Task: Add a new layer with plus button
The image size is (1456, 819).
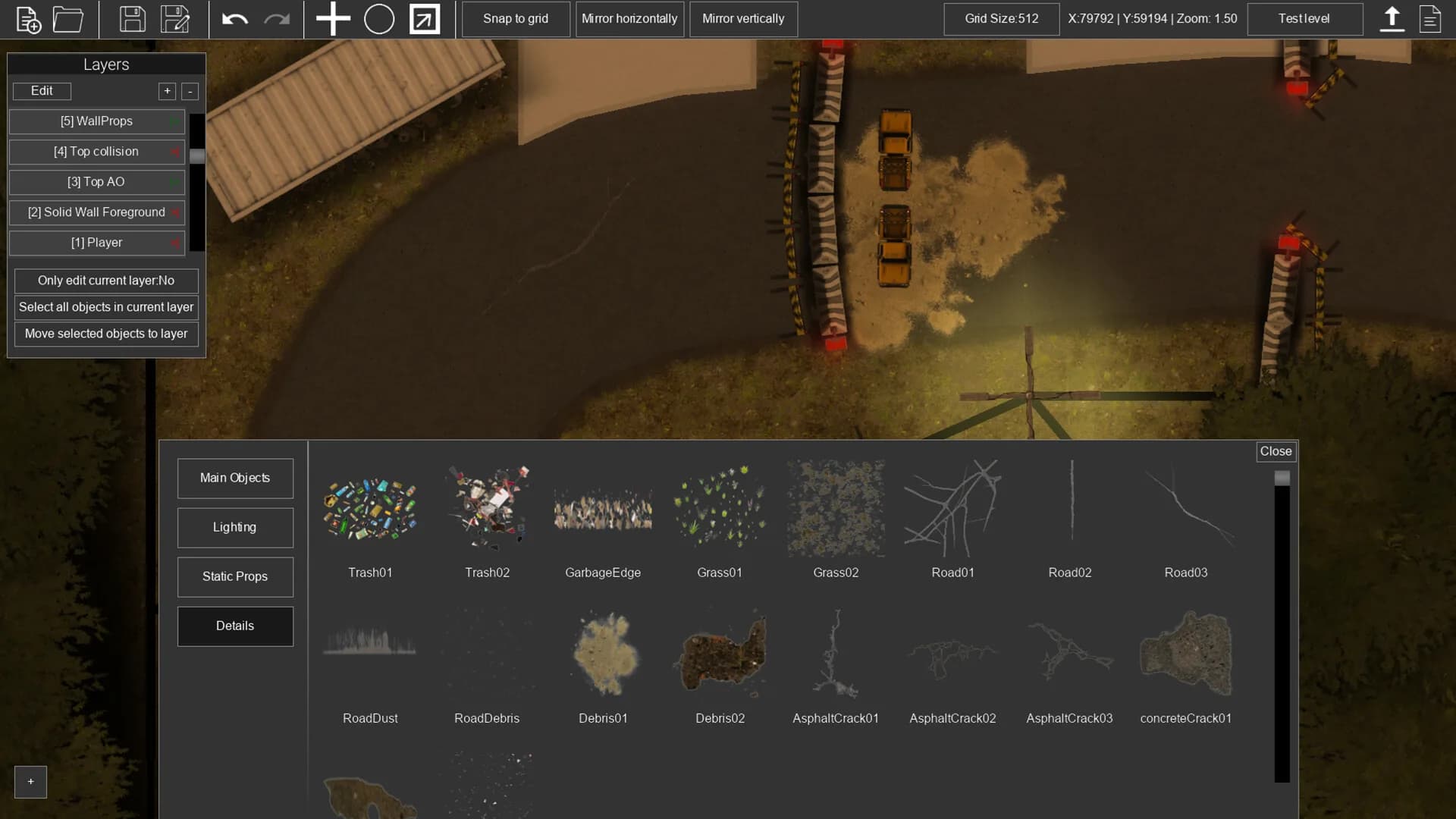Action: coord(167,91)
